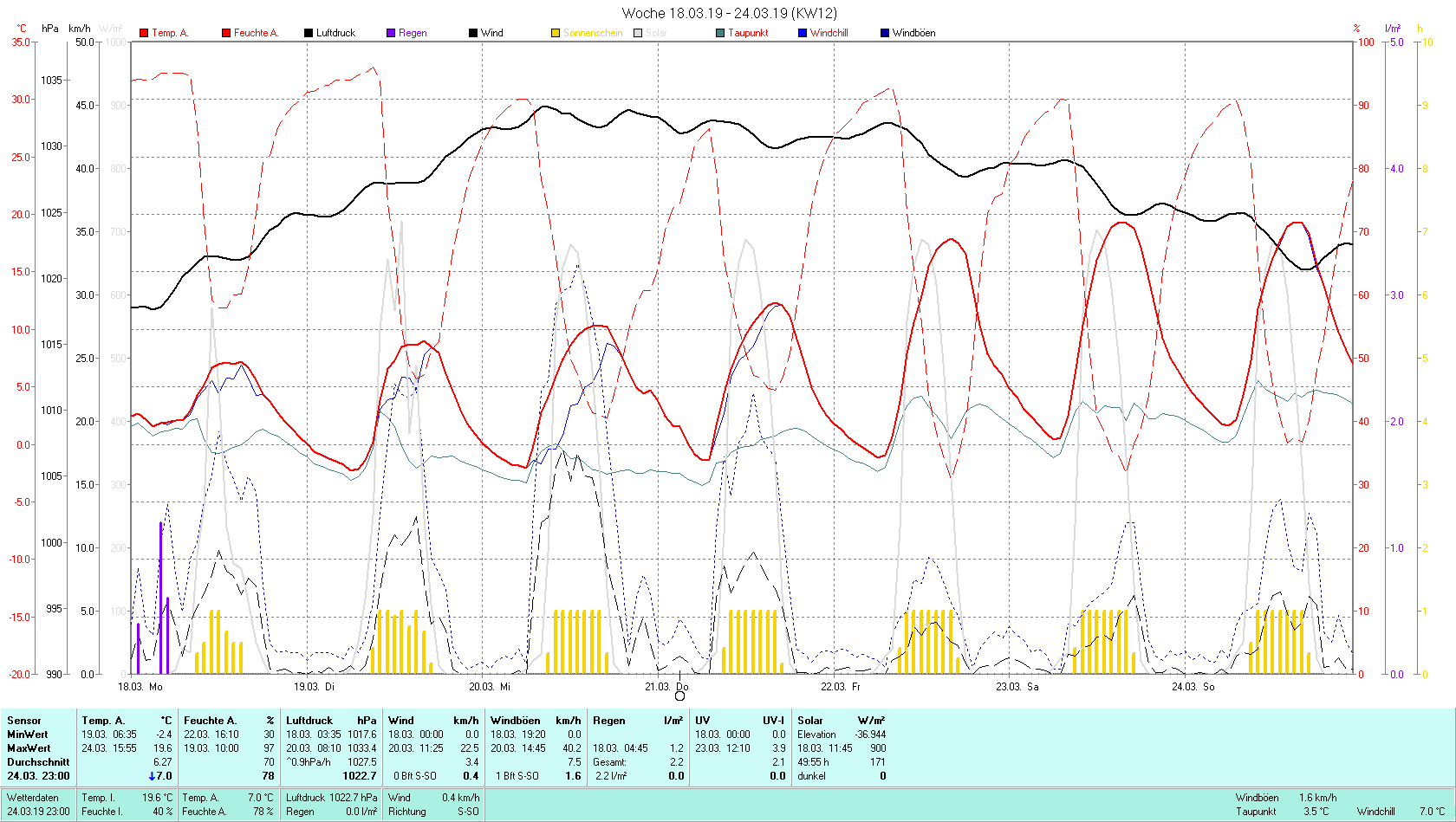This screenshot has width=1456, height=822.
Task: Click the dark blue Windböen legend swatch
Action: [x=885, y=33]
